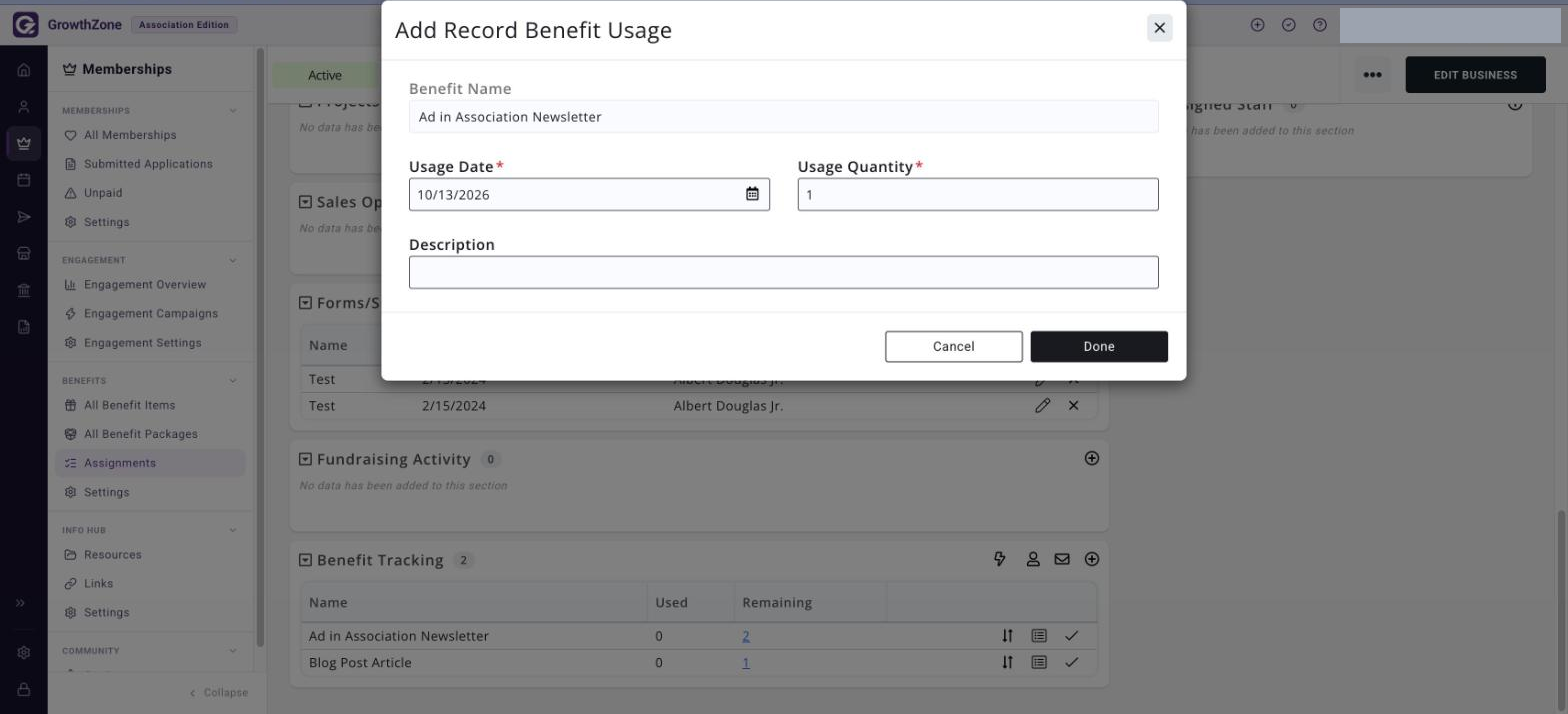Open the Reports document icon in left rail
Screen dimensions: 1568x714
pos(24,327)
